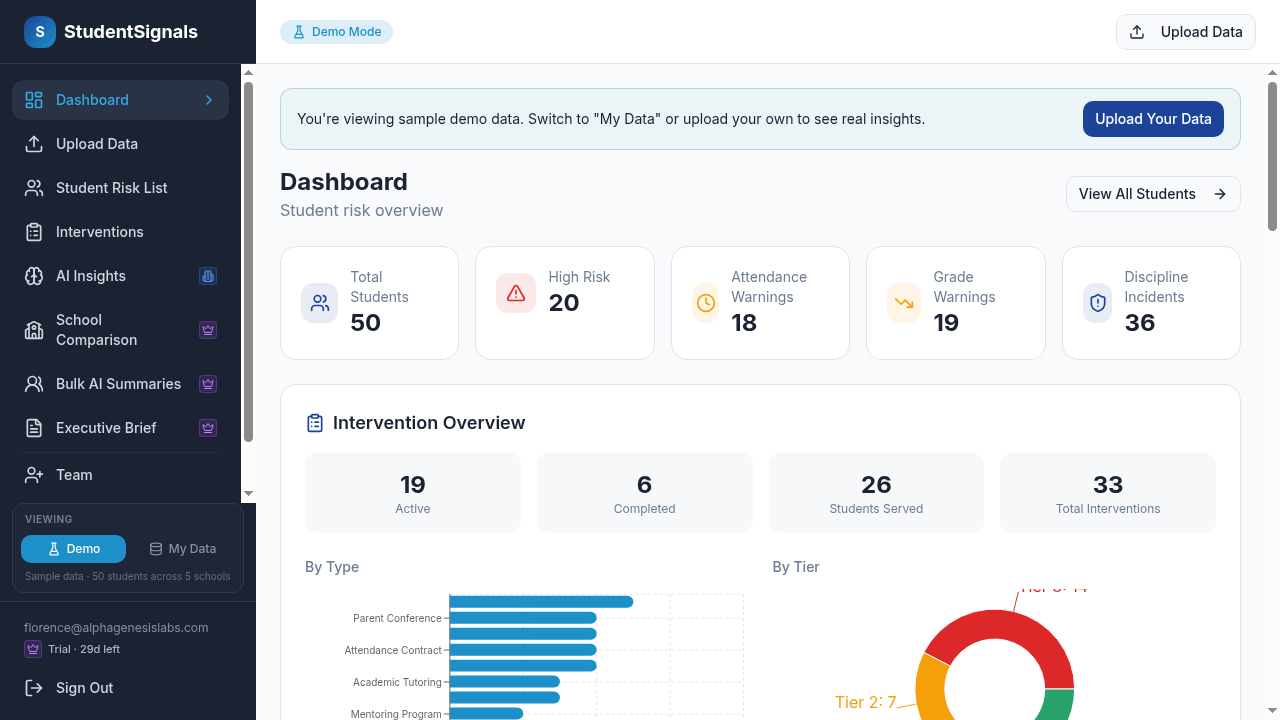
Task: Click the 6 Completed interventions tile
Action: [645, 493]
